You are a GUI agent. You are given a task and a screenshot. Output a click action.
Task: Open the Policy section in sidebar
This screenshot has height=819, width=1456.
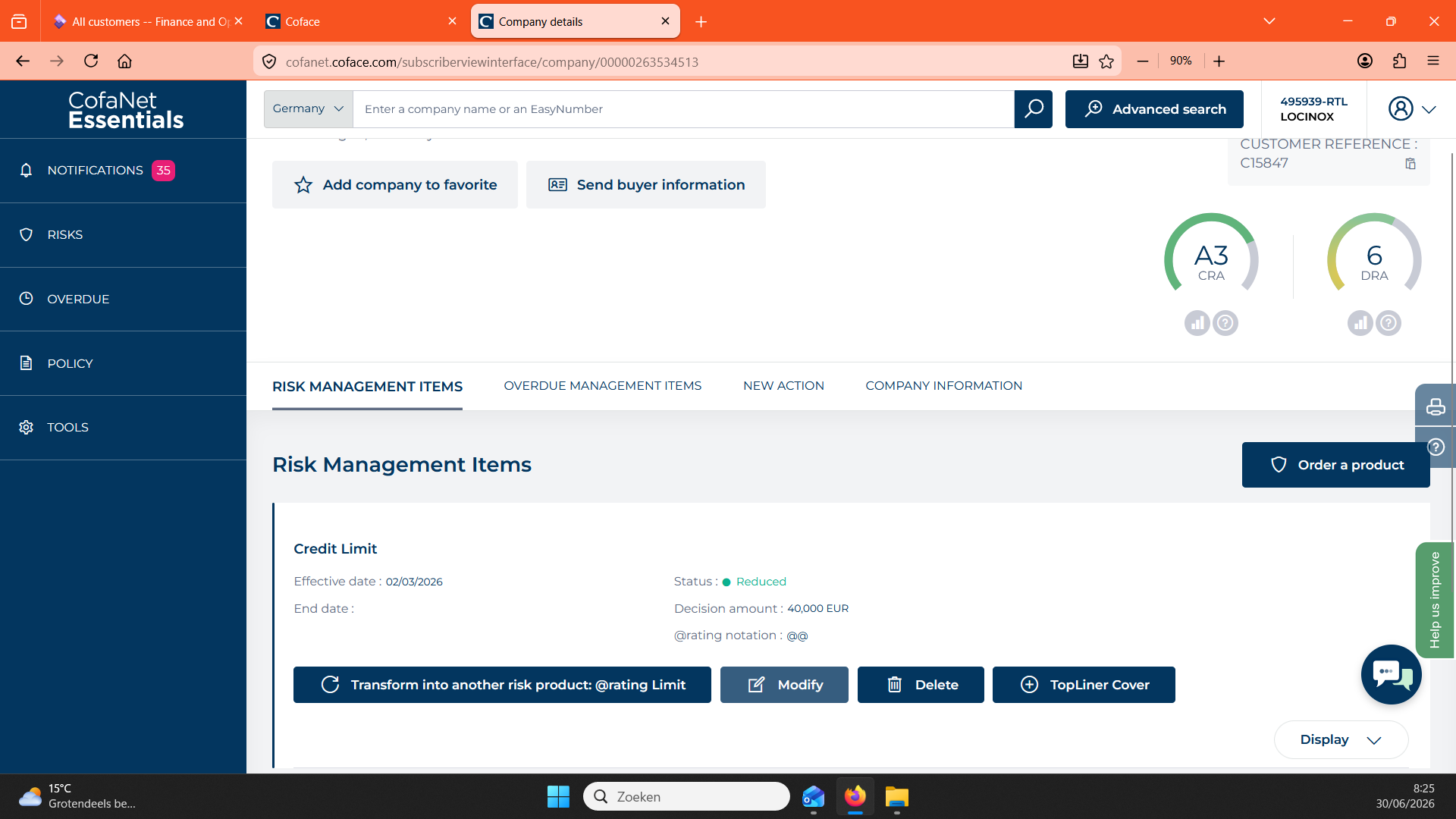coord(123,363)
